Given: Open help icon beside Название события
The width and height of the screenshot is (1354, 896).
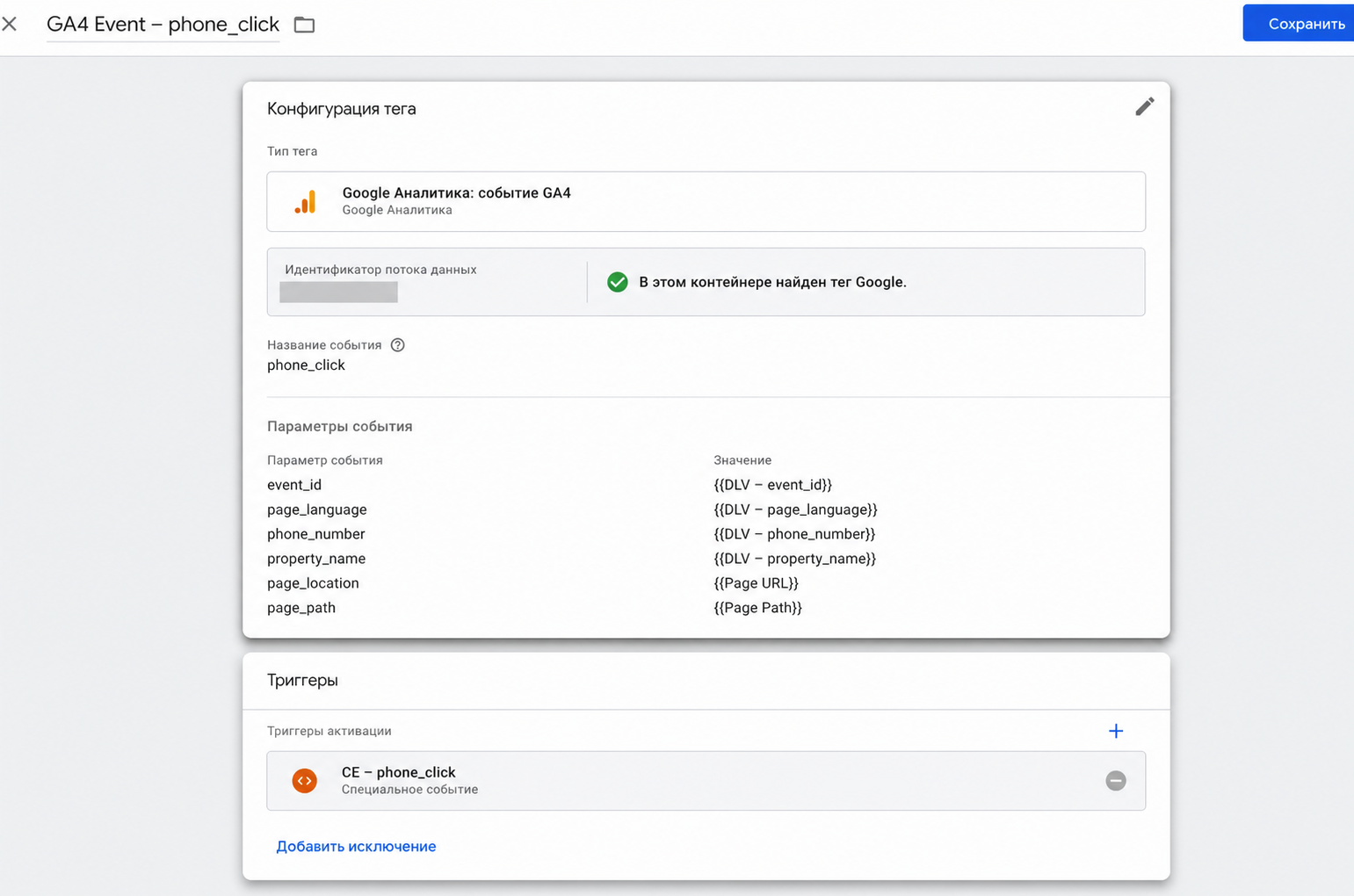Looking at the screenshot, I should [x=397, y=344].
